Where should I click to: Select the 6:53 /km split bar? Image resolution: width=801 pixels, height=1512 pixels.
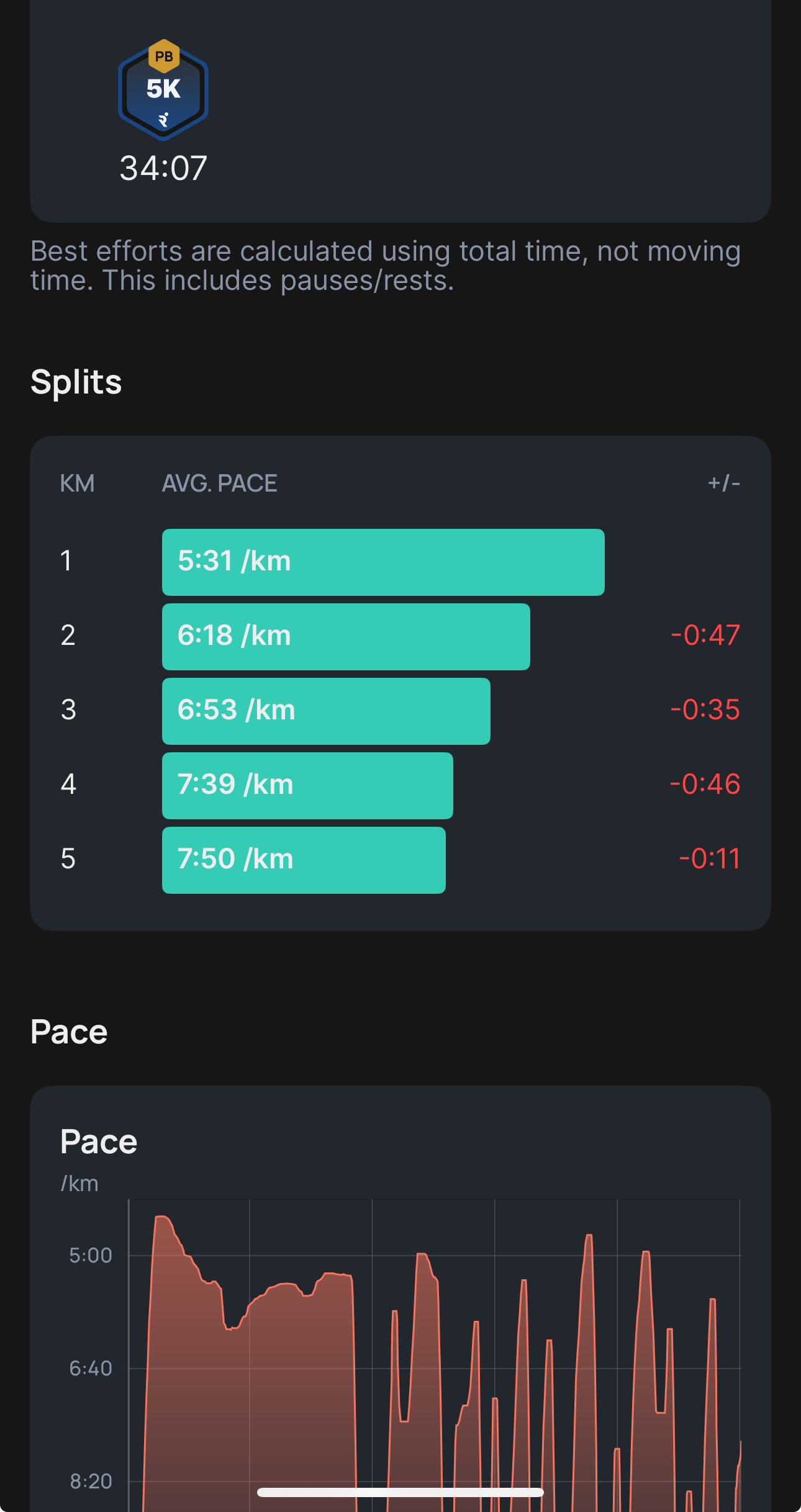(x=325, y=711)
